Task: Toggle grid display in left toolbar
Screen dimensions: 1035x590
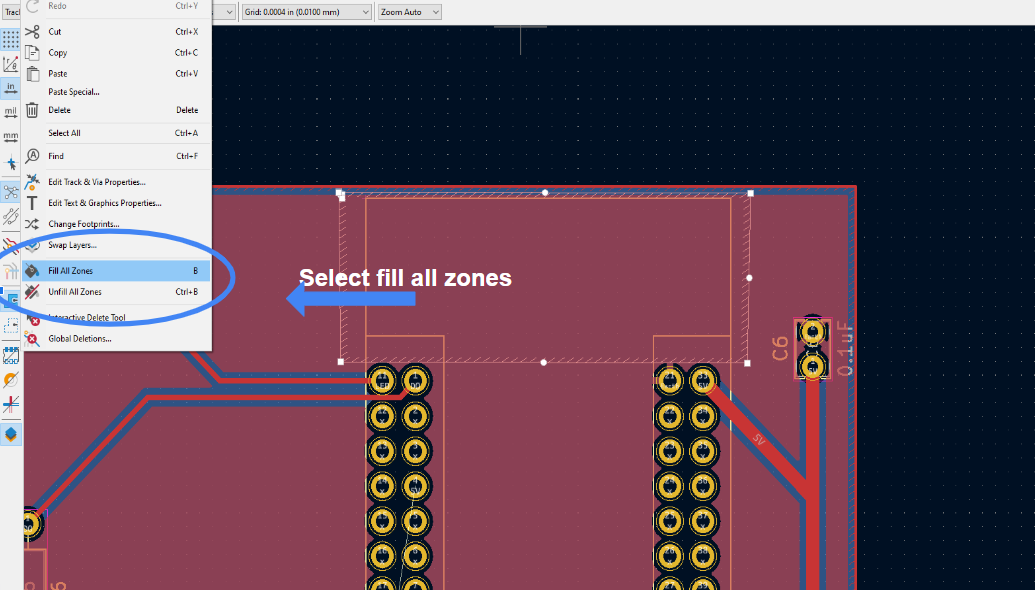Action: coord(11,39)
